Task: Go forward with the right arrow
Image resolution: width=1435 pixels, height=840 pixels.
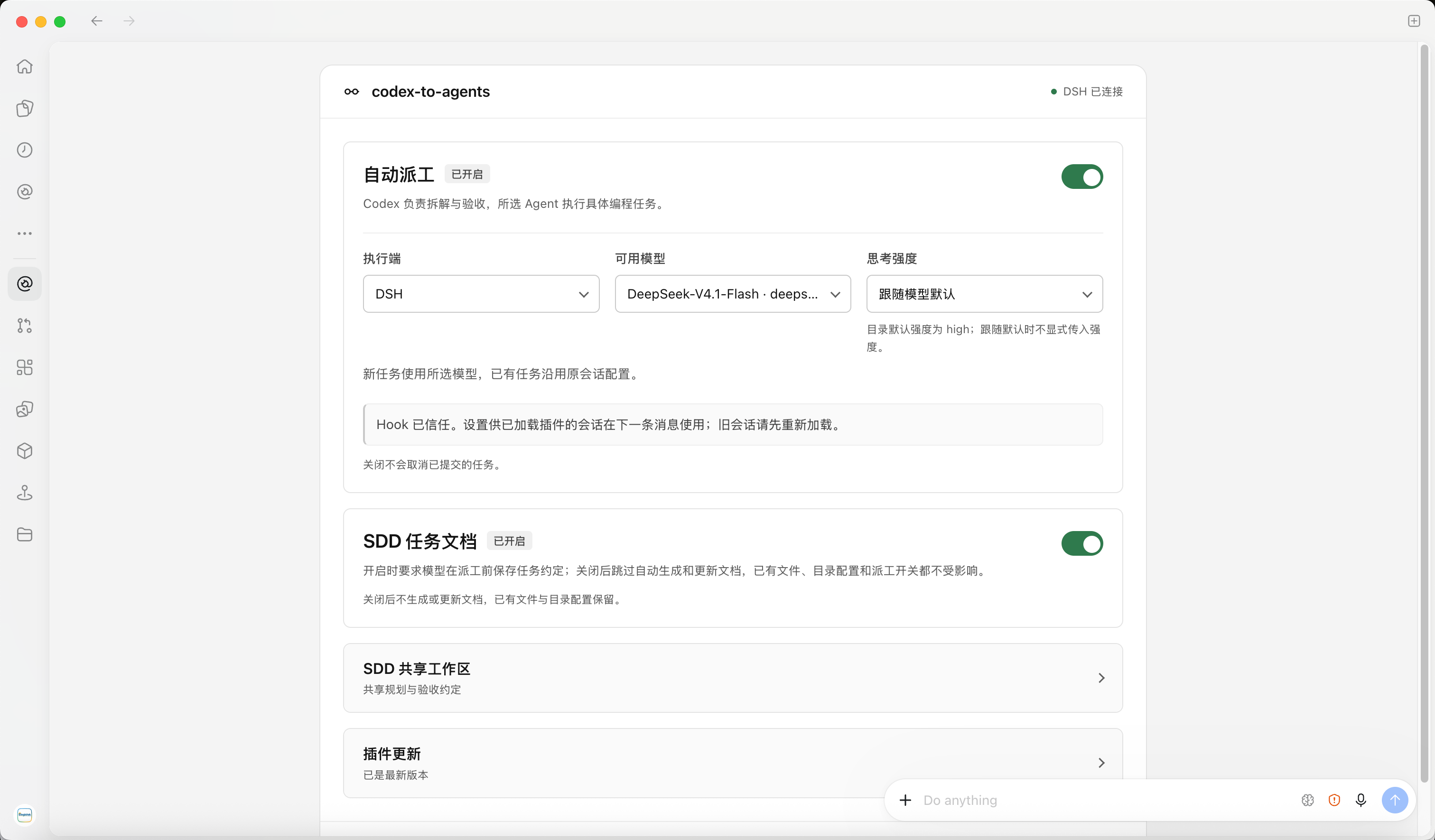Action: point(129,21)
